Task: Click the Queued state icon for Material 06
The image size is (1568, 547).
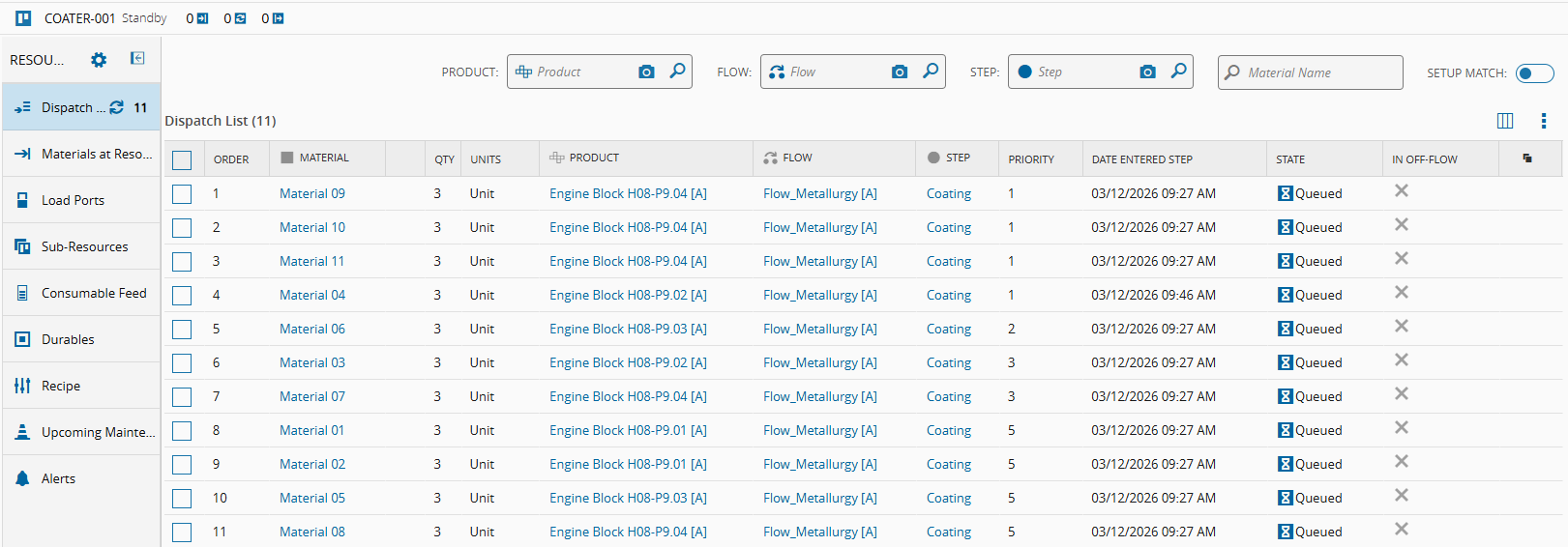Action: coord(1286,329)
